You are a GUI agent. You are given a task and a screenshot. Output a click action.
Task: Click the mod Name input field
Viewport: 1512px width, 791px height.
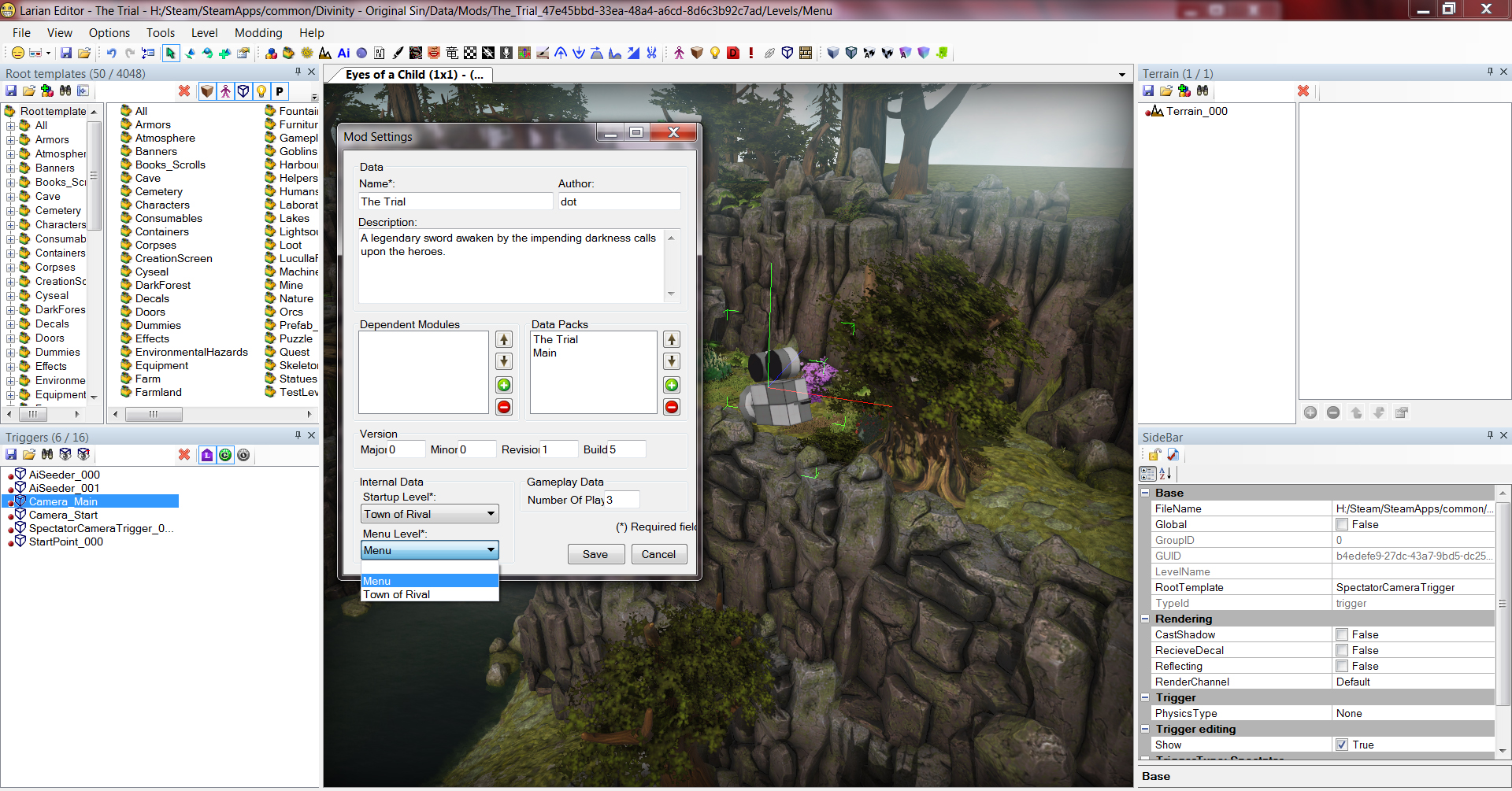click(456, 201)
